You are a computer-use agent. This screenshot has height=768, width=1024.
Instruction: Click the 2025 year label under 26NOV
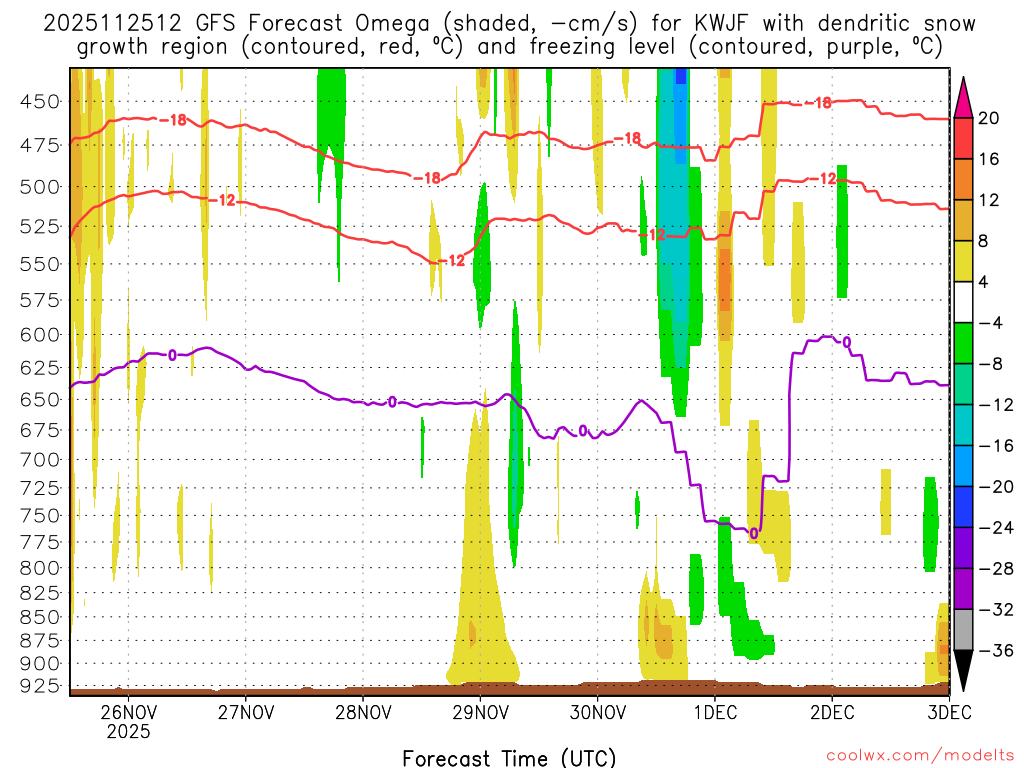tap(129, 731)
